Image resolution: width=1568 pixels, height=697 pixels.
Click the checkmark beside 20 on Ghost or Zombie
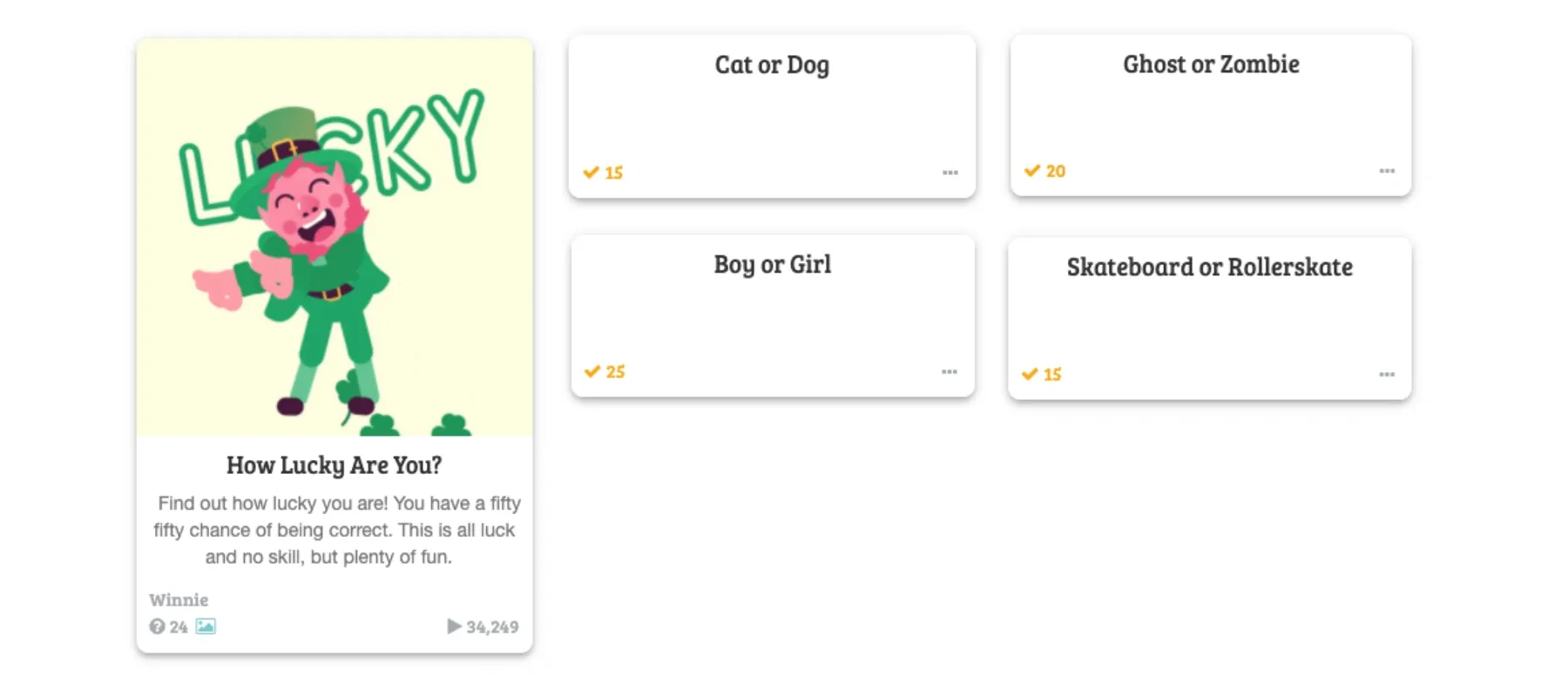(1032, 171)
